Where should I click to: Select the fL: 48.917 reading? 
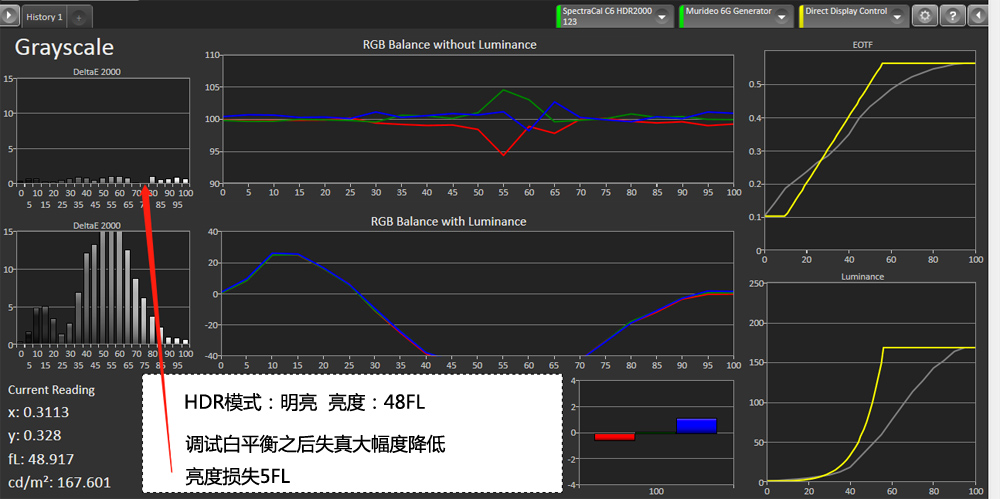click(41, 459)
